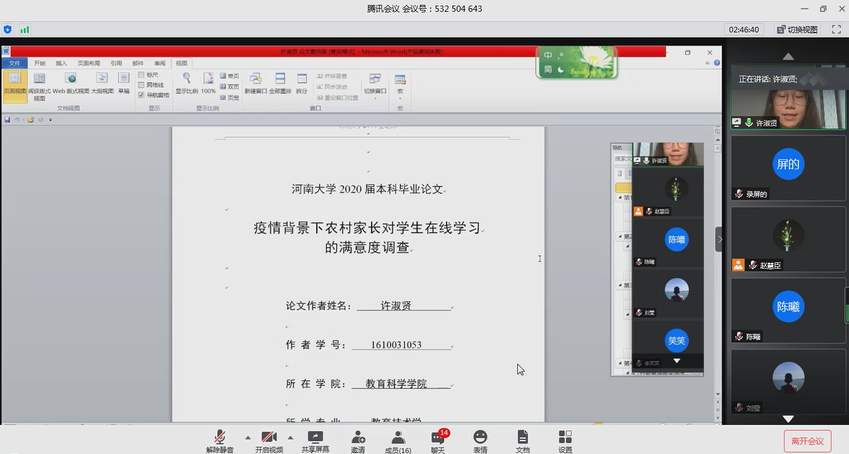Click 全部重排 arrange all
Viewport: 849px width, 454px height.
pyautogui.click(x=280, y=83)
